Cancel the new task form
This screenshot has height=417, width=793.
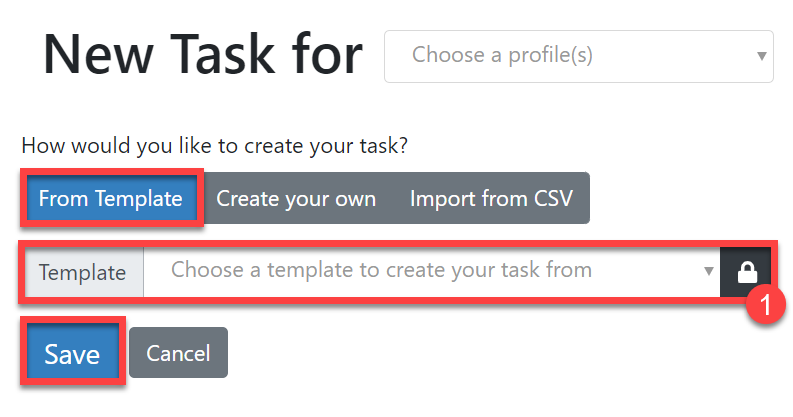click(x=178, y=353)
